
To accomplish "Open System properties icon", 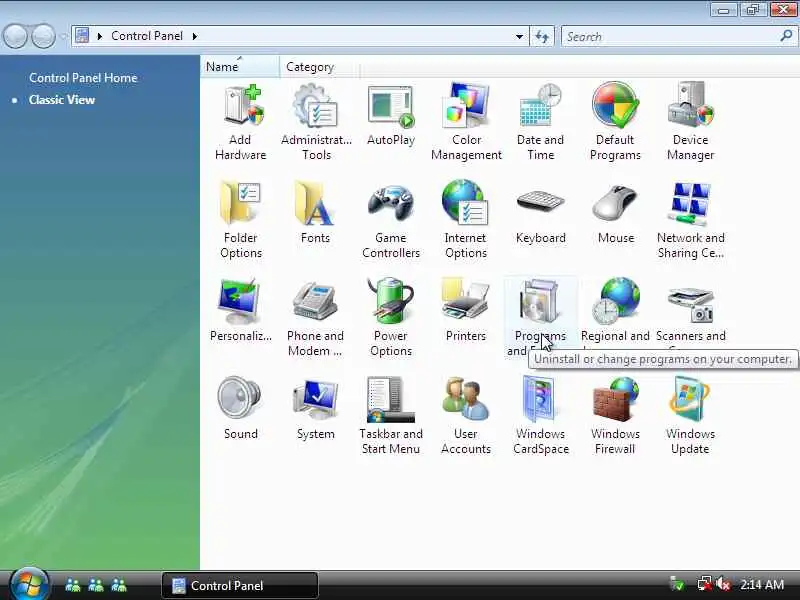I will pos(315,409).
